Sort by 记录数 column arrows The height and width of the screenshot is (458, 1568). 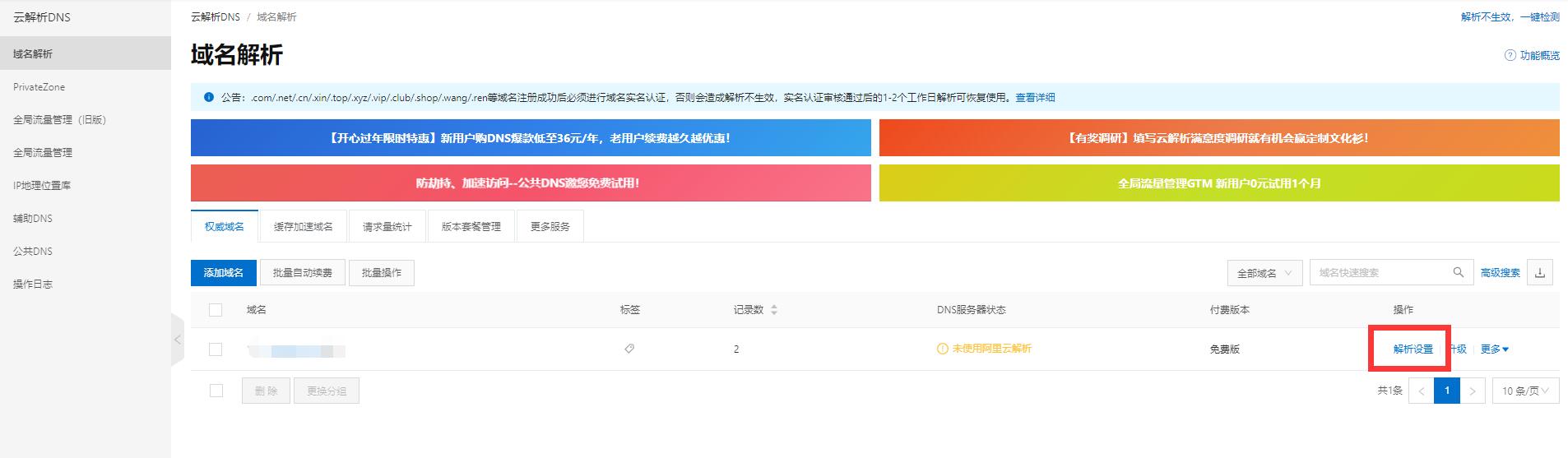tap(774, 310)
